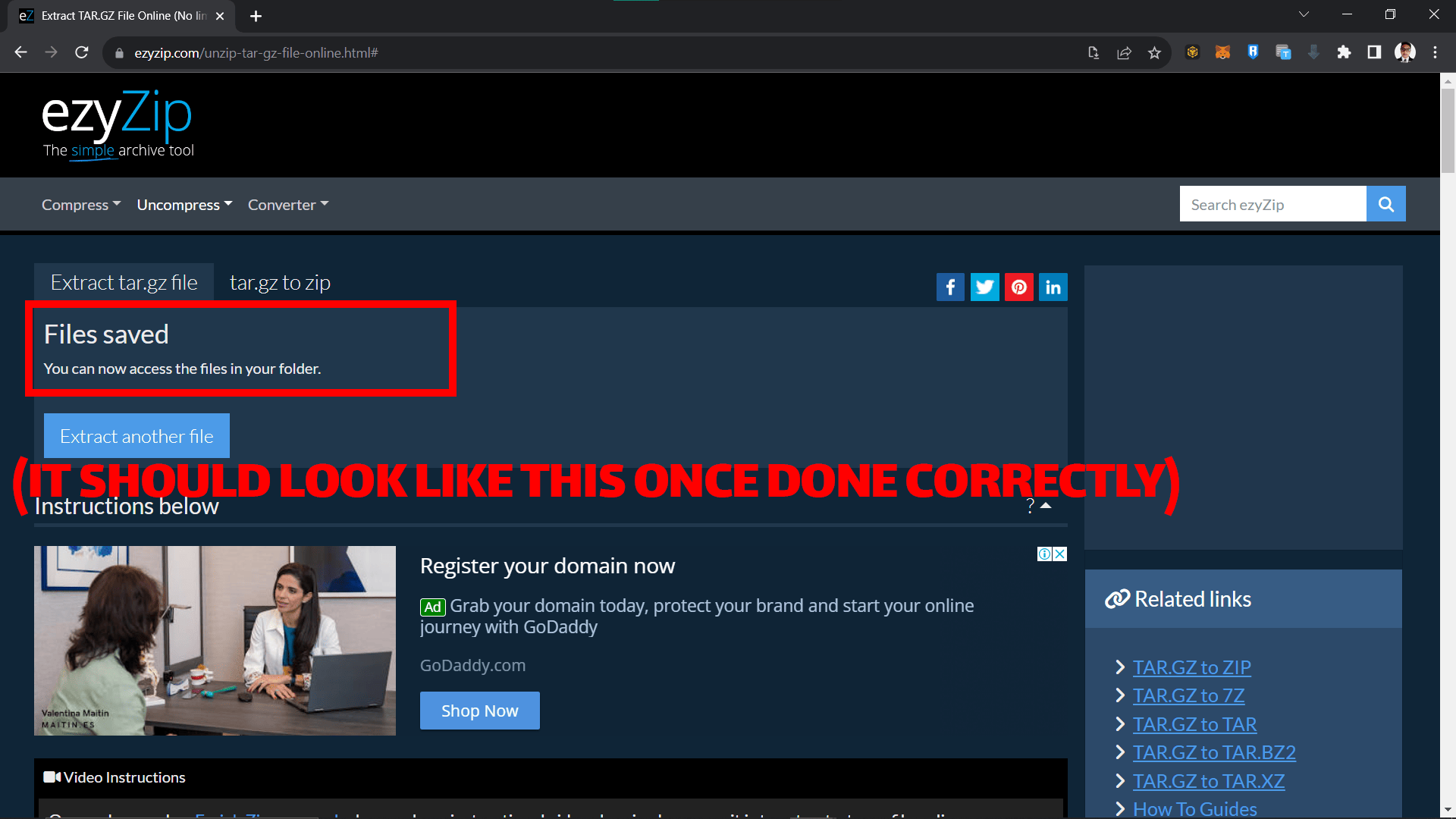1456x819 pixels.
Task: Click the browser reload icon
Action: coord(82,52)
